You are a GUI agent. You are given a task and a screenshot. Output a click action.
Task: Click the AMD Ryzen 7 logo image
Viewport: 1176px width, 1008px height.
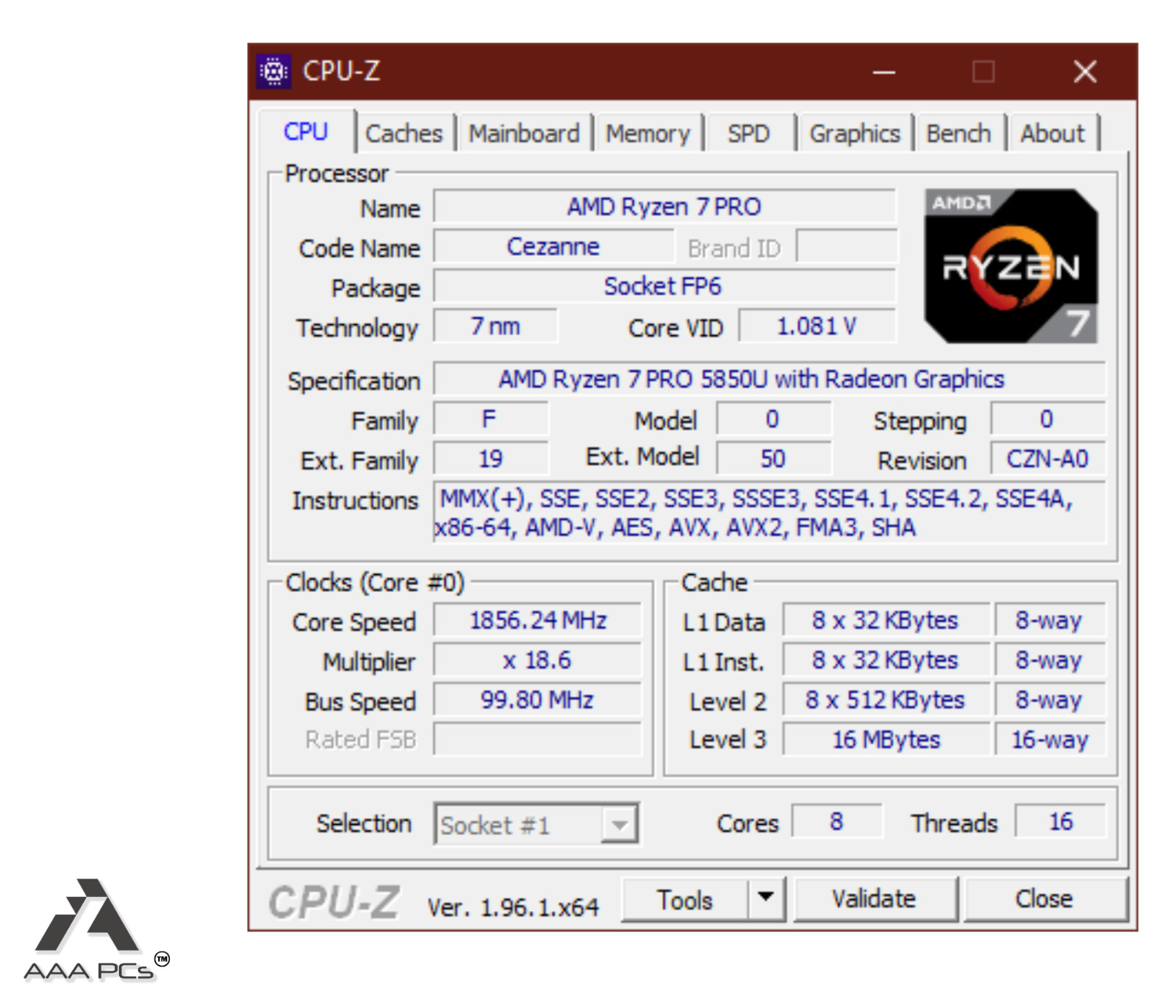pos(1011,266)
